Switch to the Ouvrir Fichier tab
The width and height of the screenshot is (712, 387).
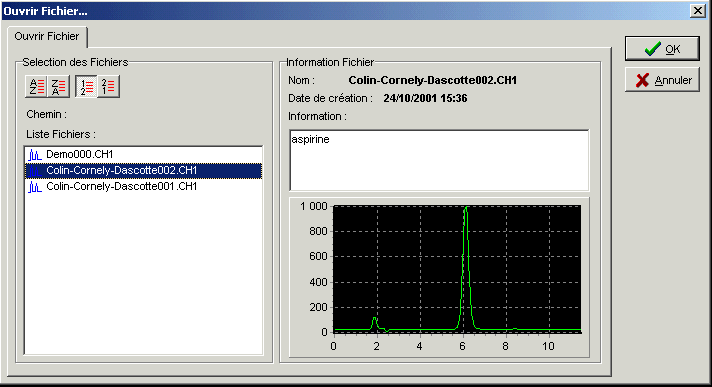[47, 36]
